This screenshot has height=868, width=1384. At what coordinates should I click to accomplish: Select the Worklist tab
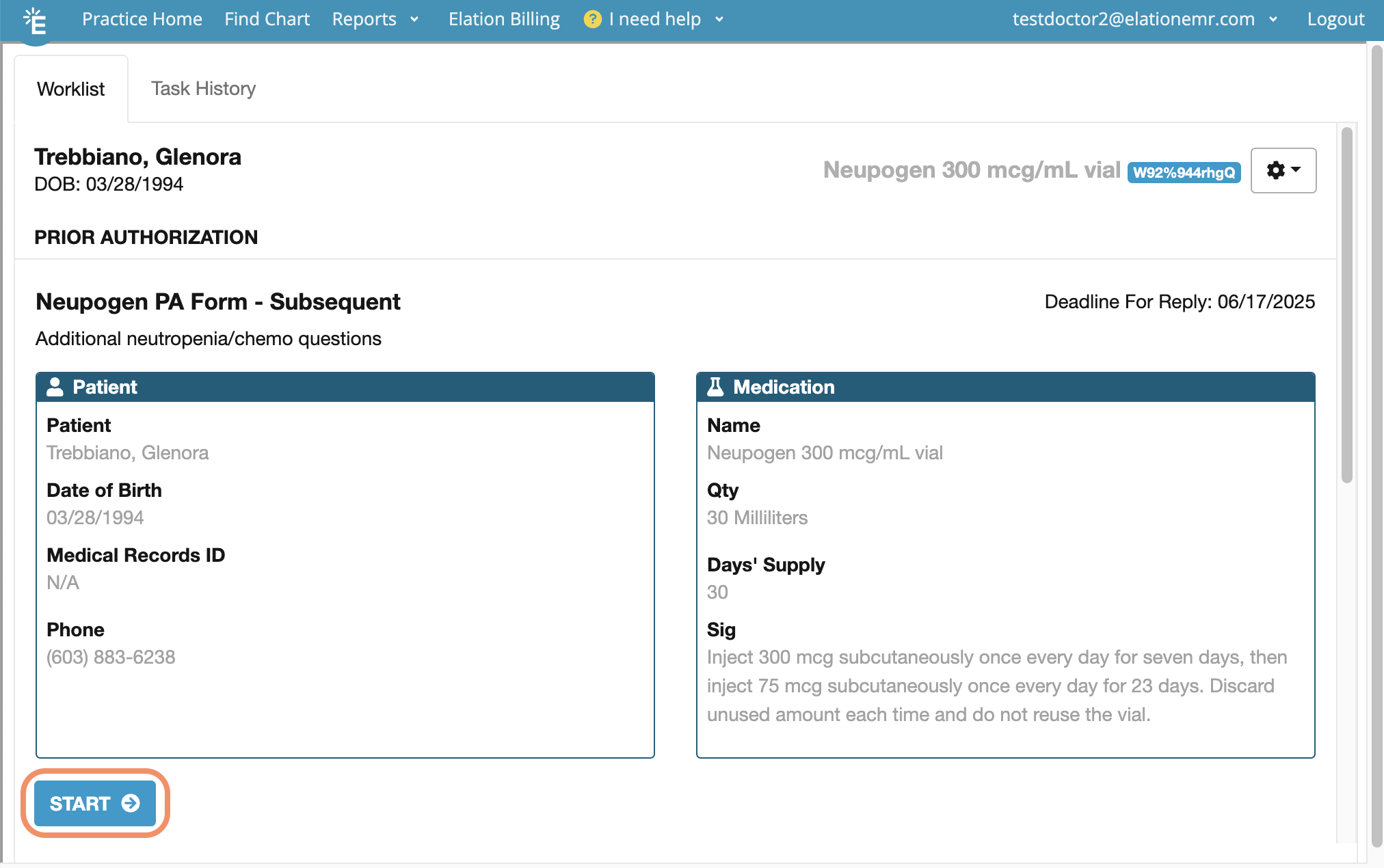[x=71, y=88]
